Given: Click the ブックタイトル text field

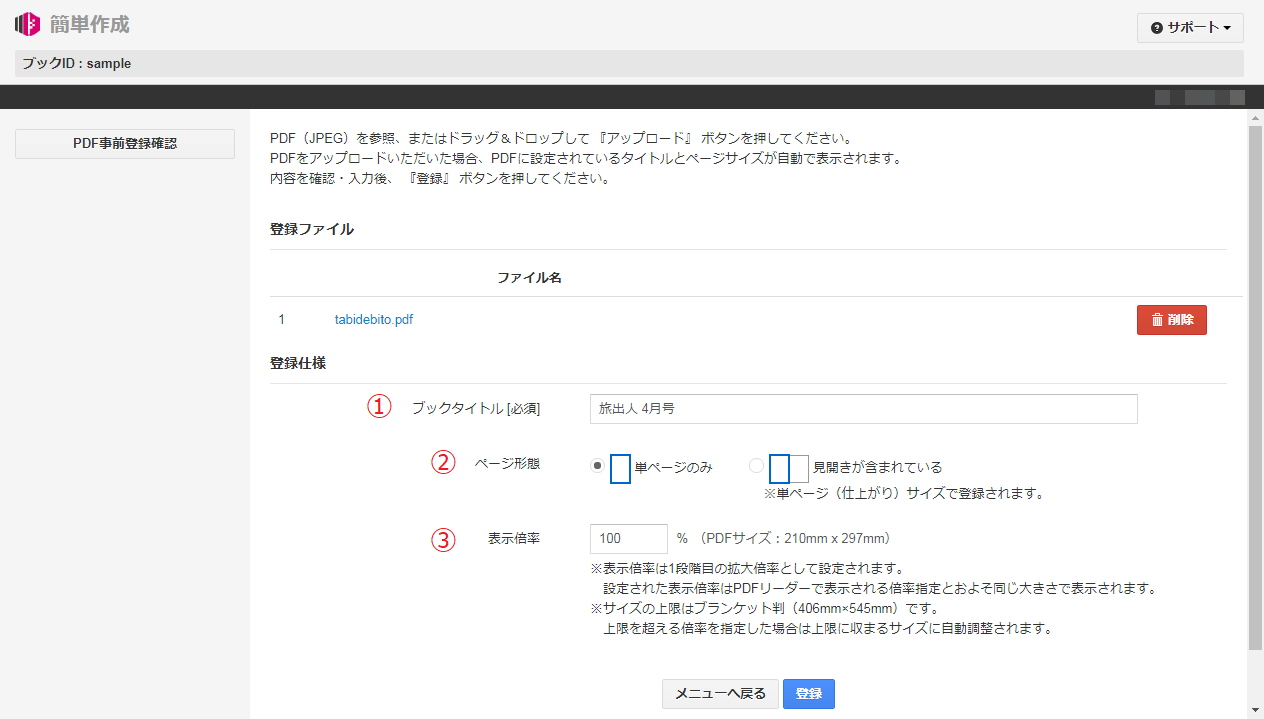Looking at the screenshot, I should click(863, 409).
